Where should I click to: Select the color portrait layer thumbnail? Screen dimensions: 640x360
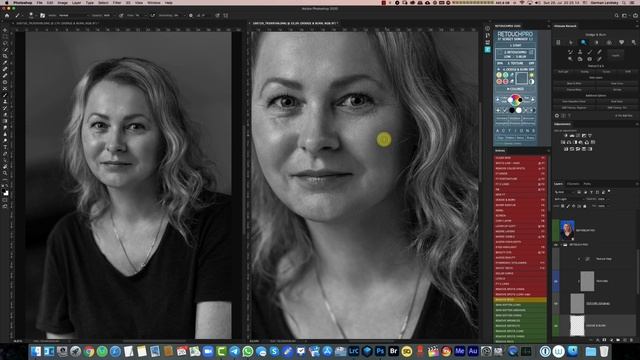click(567, 230)
